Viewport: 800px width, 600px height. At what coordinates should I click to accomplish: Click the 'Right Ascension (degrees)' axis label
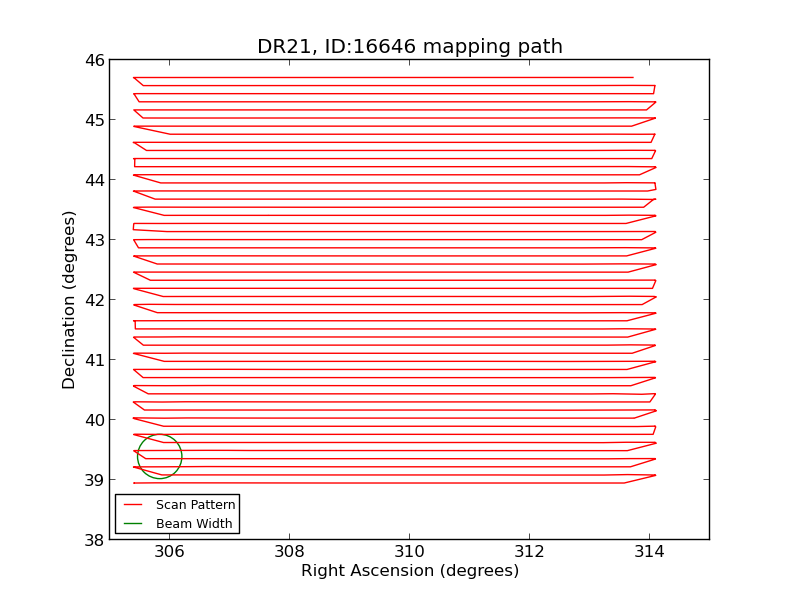[x=410, y=570]
